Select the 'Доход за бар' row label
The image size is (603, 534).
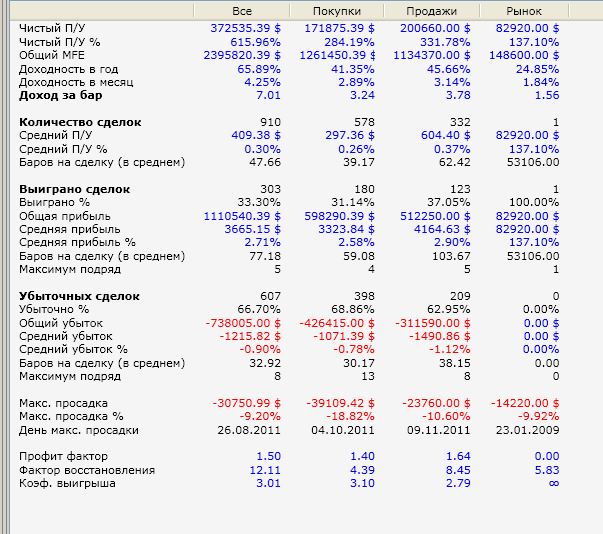61,95
